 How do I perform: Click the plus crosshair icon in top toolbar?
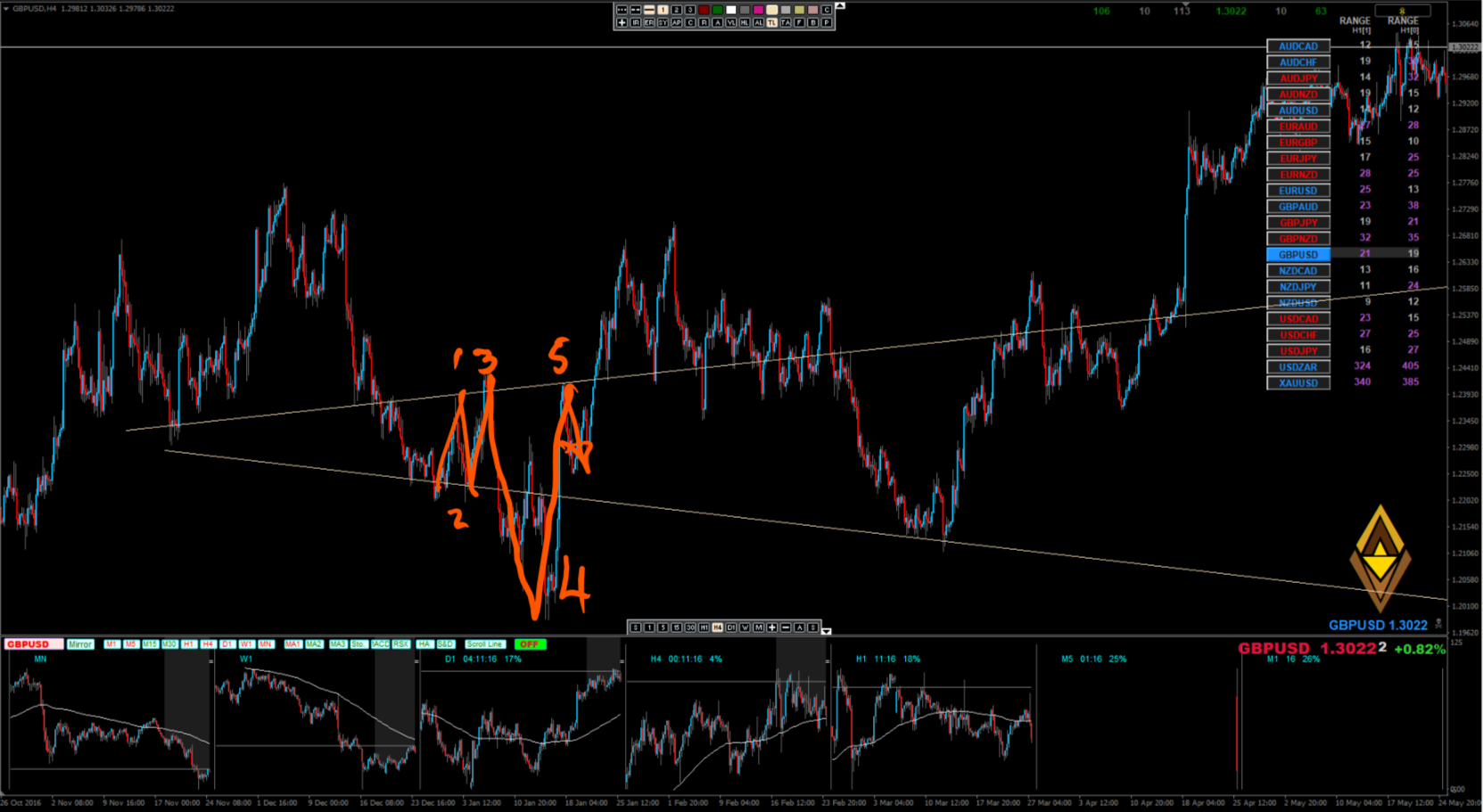pyautogui.click(x=622, y=22)
